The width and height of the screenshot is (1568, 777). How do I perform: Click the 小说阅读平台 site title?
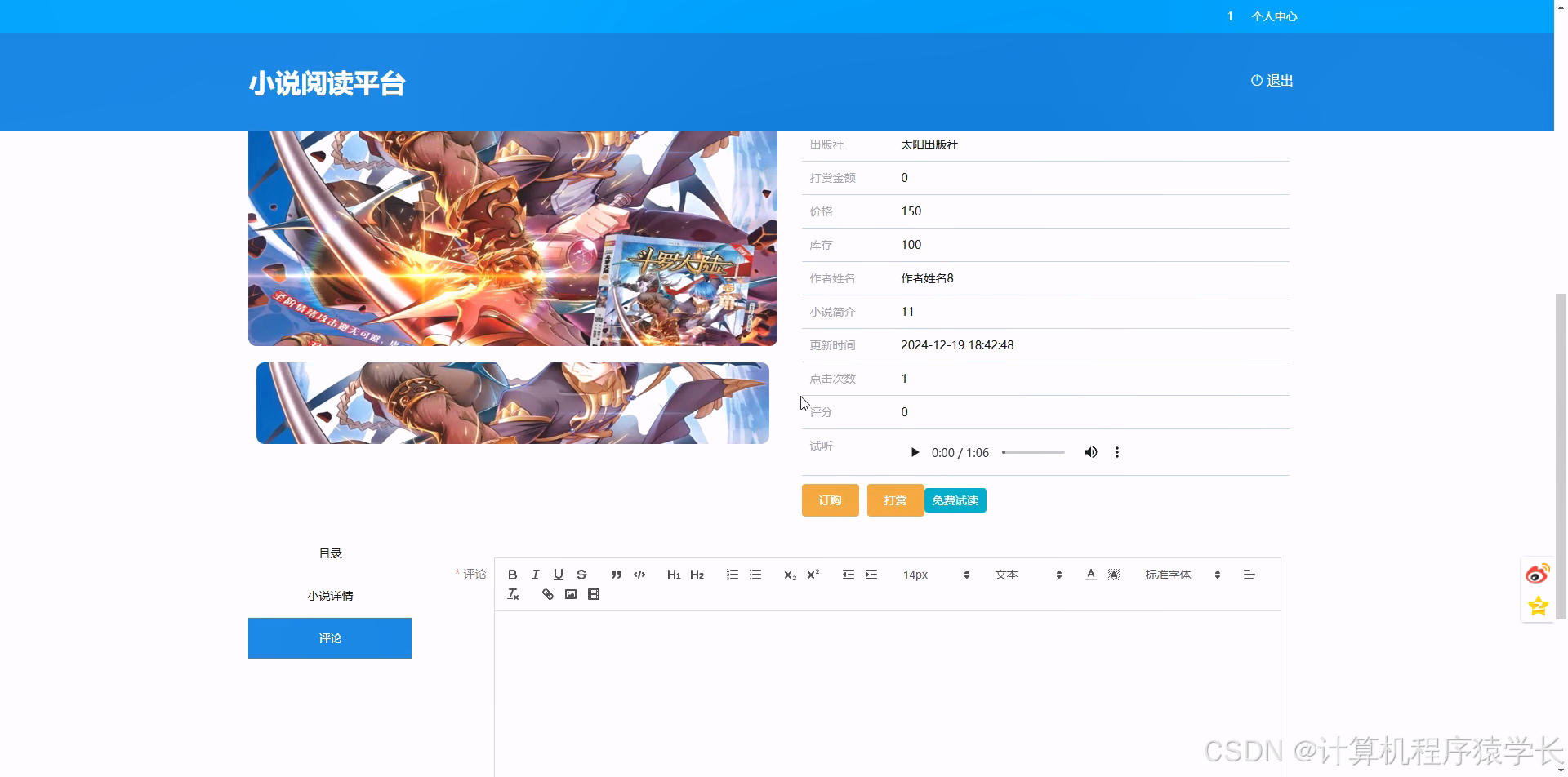327,83
